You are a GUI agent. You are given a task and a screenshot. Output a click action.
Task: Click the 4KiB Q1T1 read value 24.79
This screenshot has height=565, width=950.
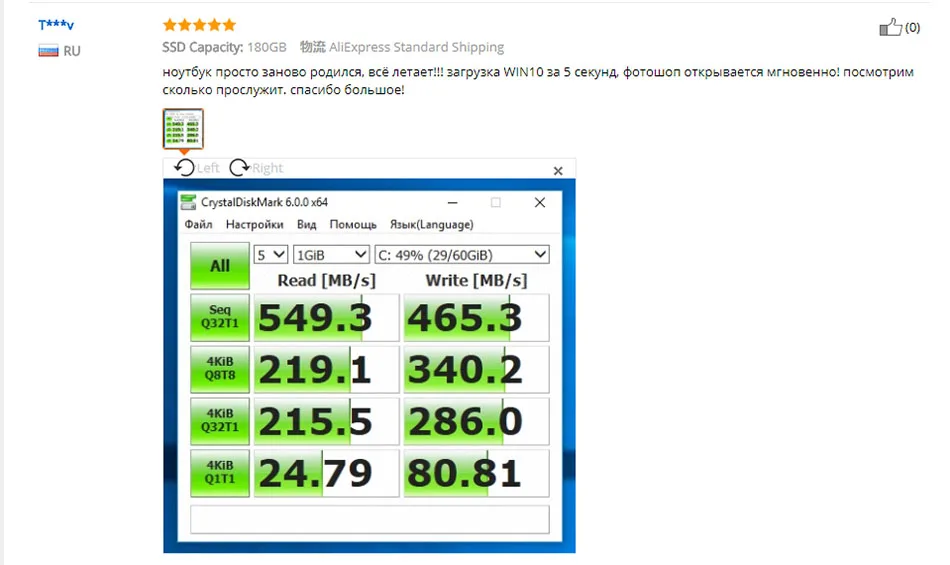[x=327, y=474]
